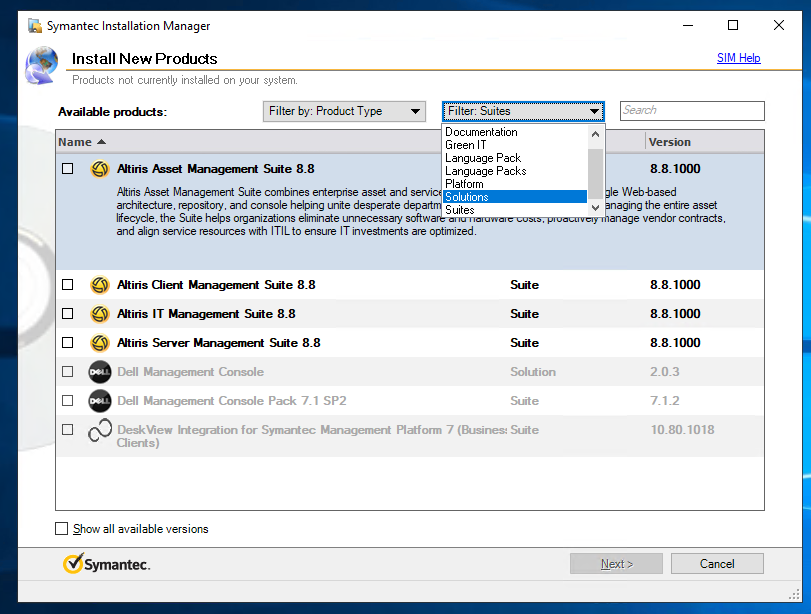Click the Altiris Client Management Suite product icon
The width and height of the screenshot is (811, 614).
pos(99,284)
